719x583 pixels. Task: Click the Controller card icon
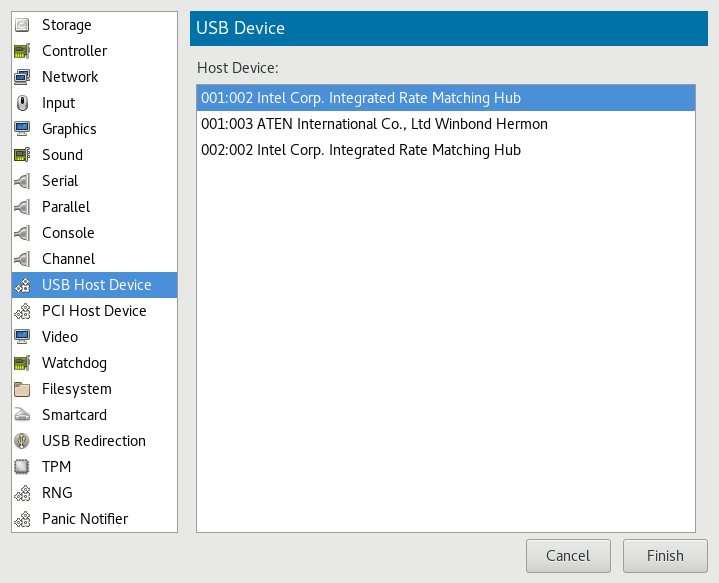pyautogui.click(x=22, y=51)
